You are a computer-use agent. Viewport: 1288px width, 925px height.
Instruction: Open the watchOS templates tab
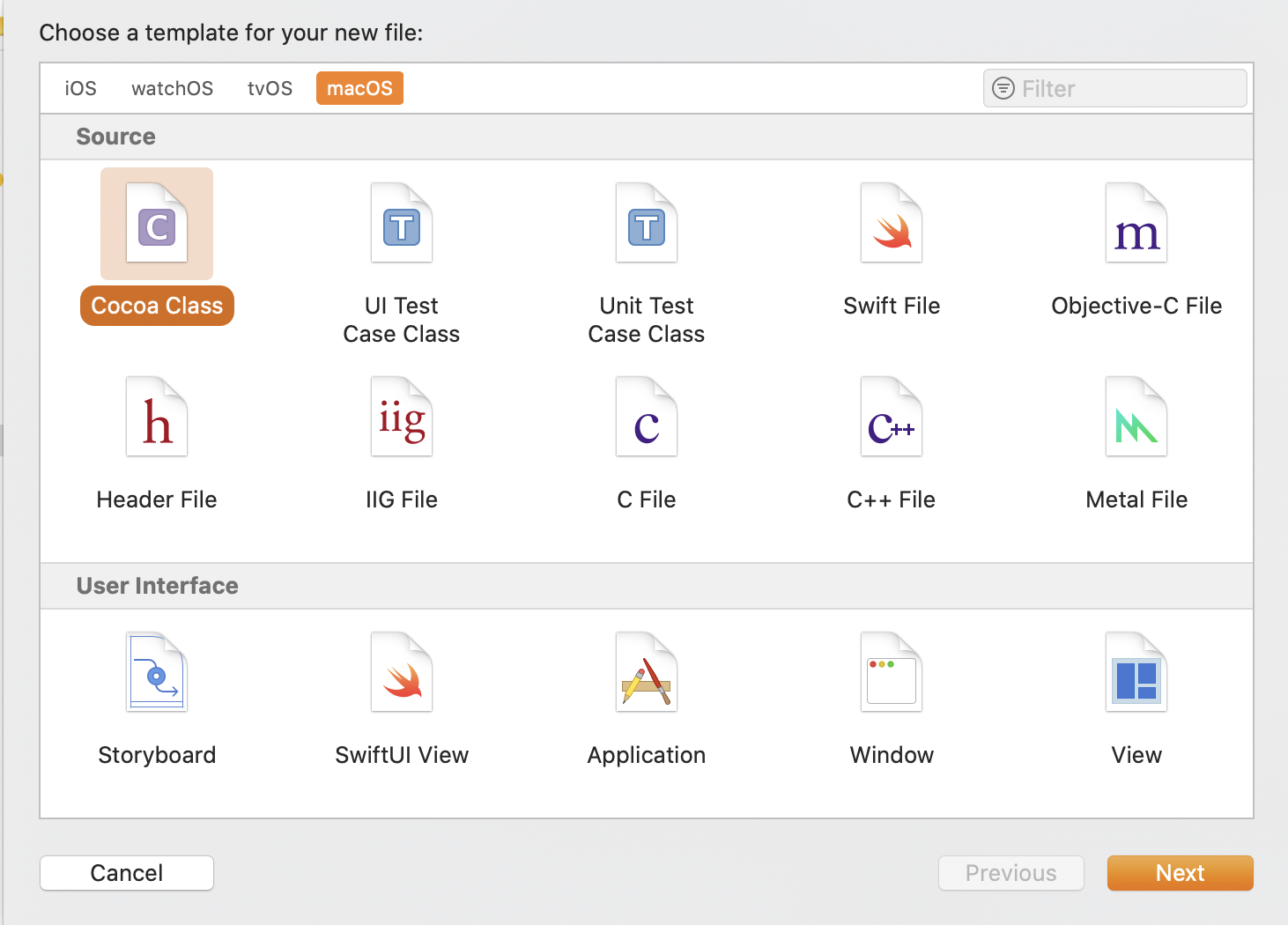172,88
